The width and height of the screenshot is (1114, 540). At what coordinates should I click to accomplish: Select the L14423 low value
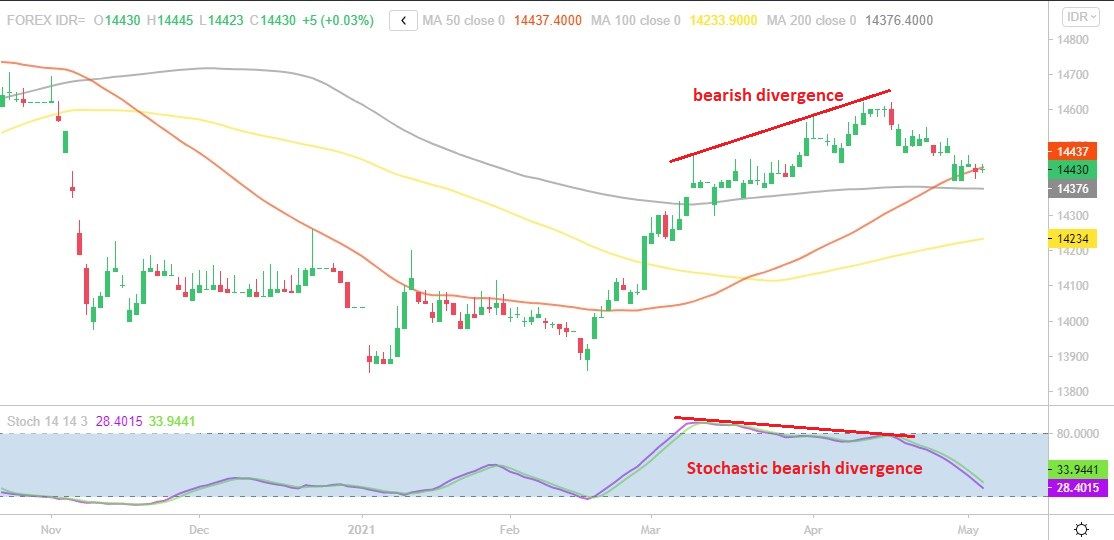pos(223,21)
